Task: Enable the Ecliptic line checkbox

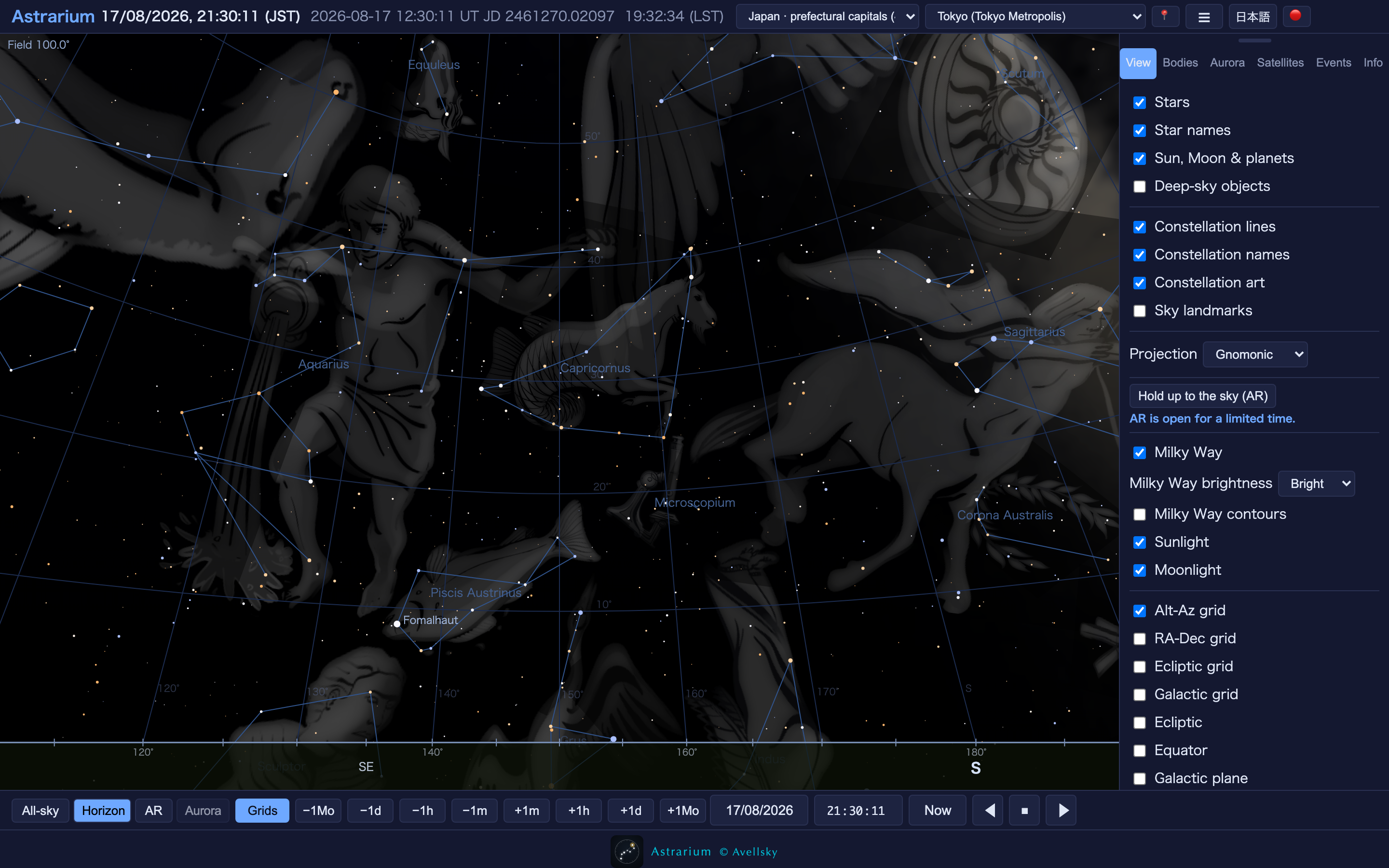Action: click(1139, 723)
